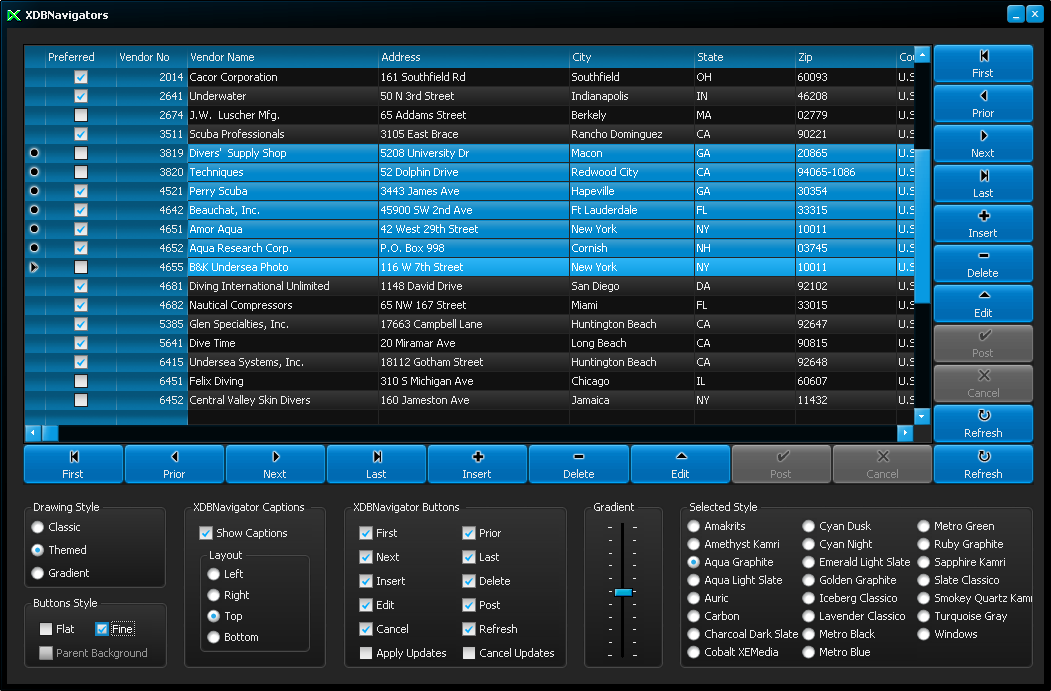
Task: Go to Next record in the vertical navigator
Action: point(982,144)
